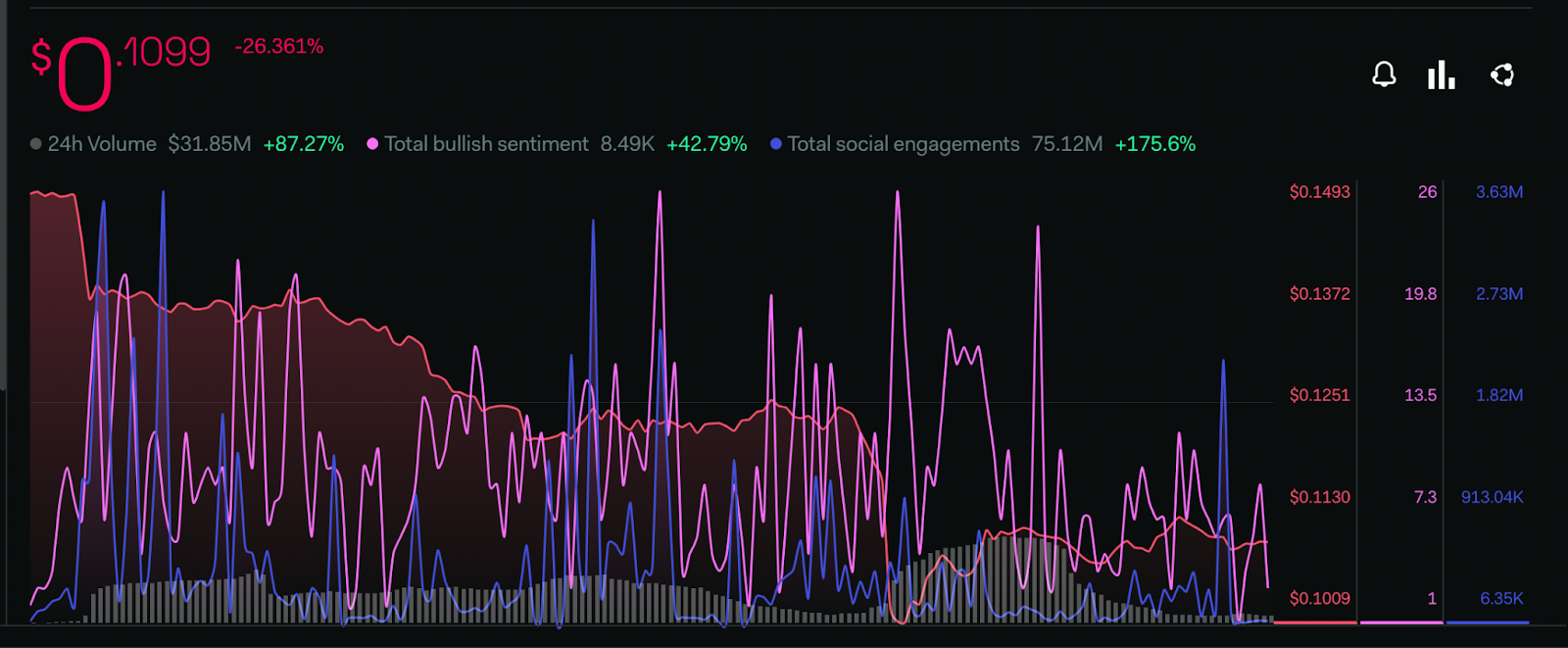
Task: Select the Total social engagements label
Action: point(904,144)
